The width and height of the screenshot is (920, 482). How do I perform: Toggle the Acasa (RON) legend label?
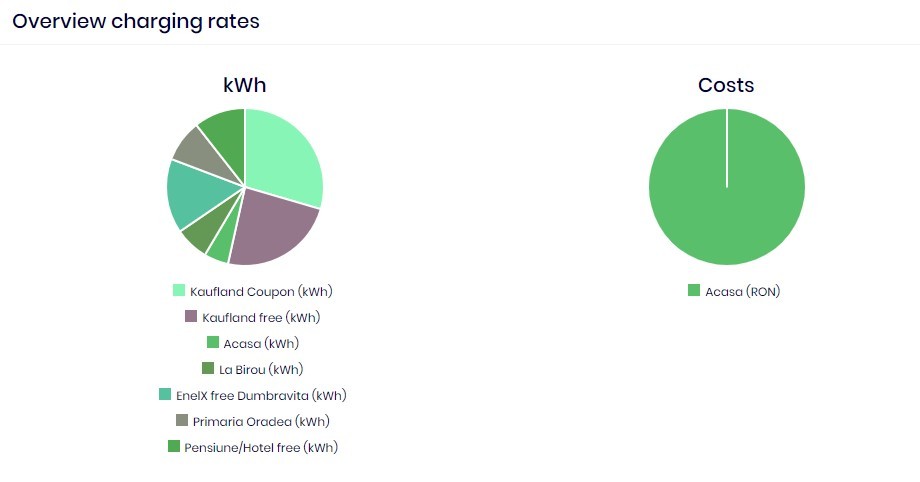[x=742, y=292]
